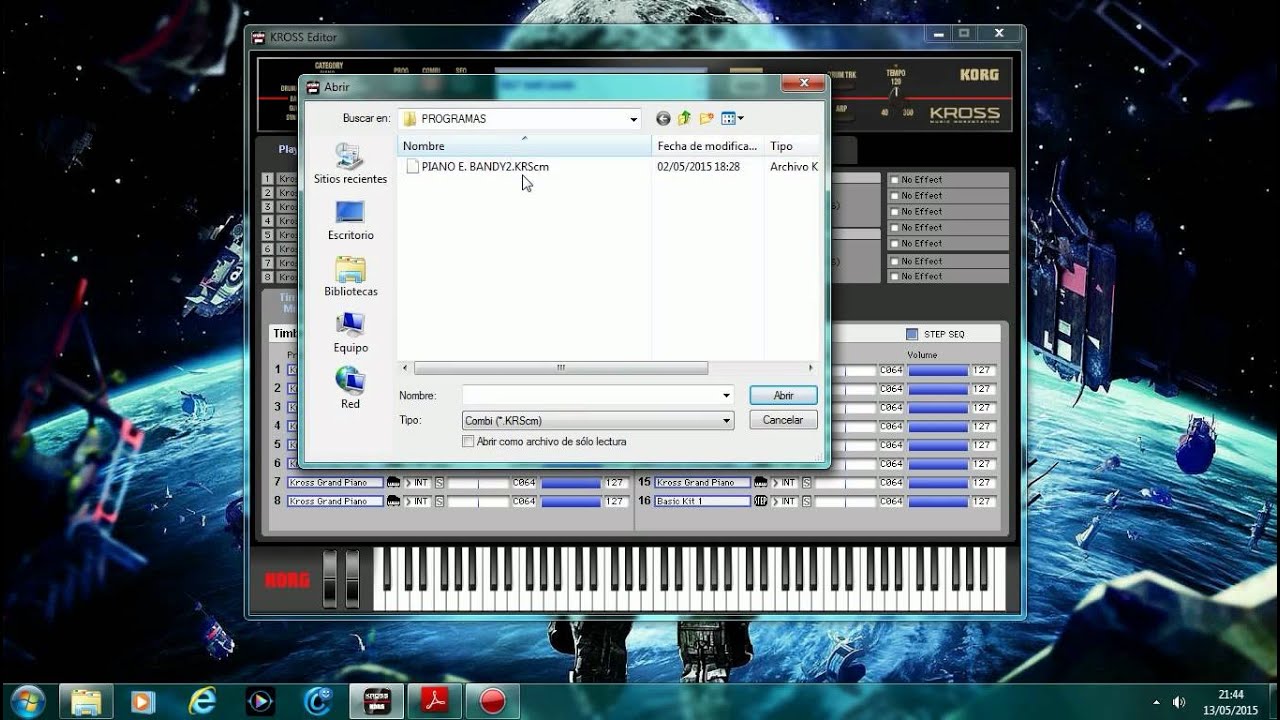Screen dimensions: 1280x720
Task: Open Bibliotecas in the places bar
Action: pos(350,277)
